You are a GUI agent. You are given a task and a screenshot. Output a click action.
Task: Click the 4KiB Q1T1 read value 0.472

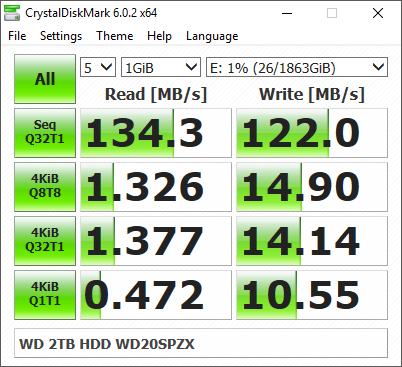point(156,295)
